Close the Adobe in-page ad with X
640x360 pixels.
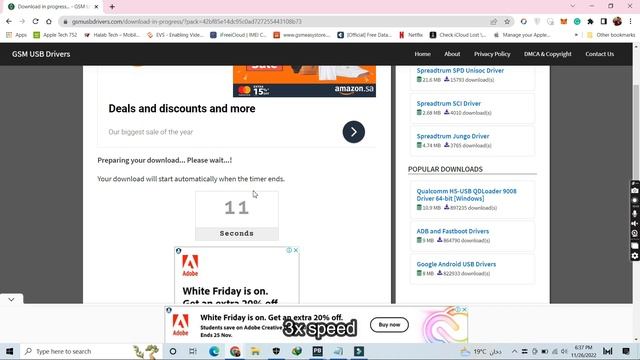(296, 250)
